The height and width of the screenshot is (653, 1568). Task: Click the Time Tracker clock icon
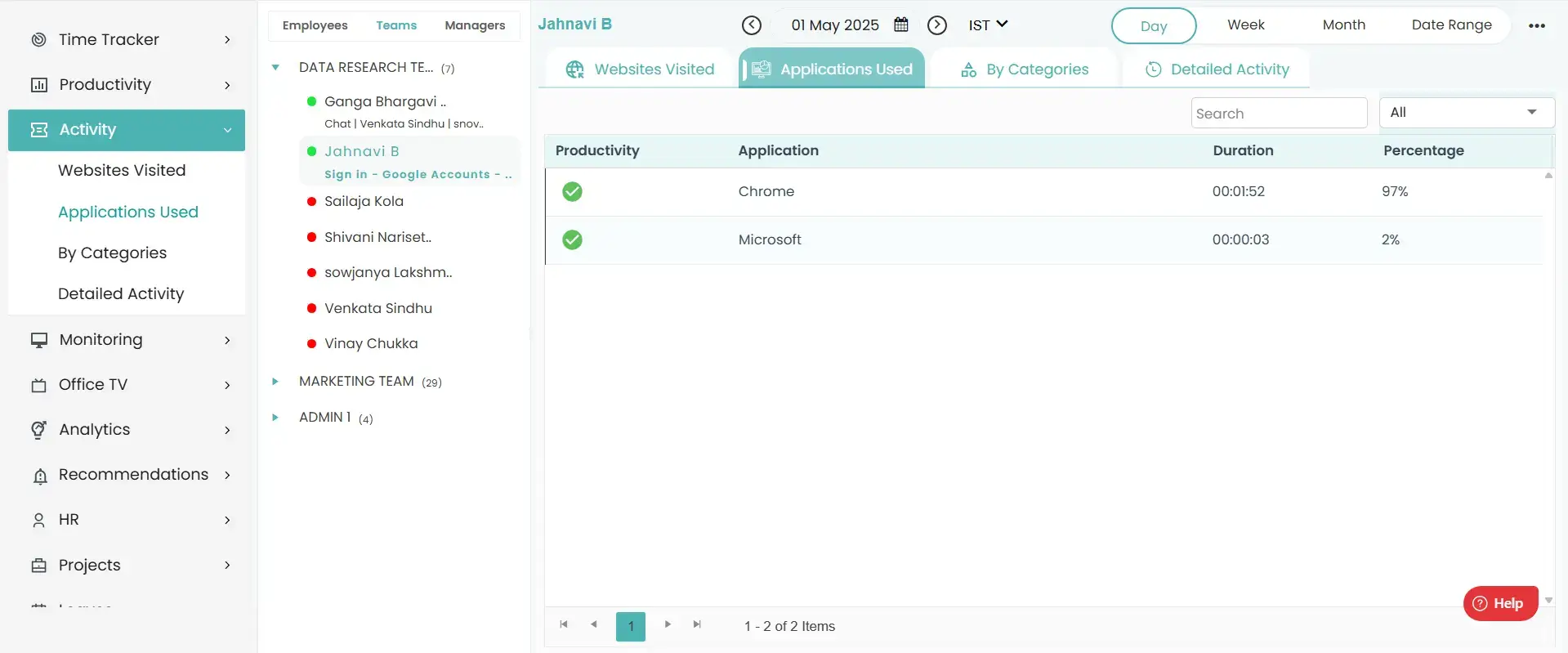pos(38,39)
